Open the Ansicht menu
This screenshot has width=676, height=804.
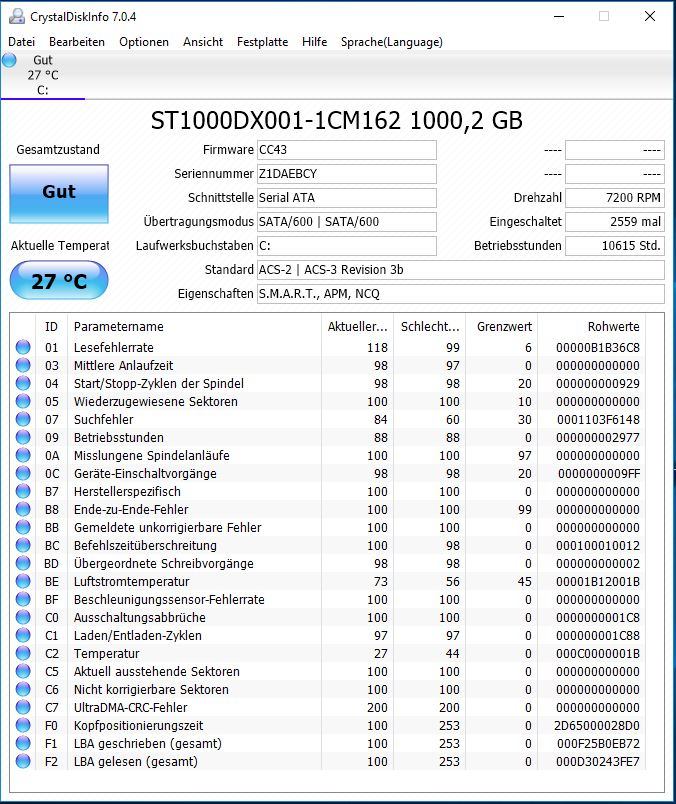tap(203, 42)
